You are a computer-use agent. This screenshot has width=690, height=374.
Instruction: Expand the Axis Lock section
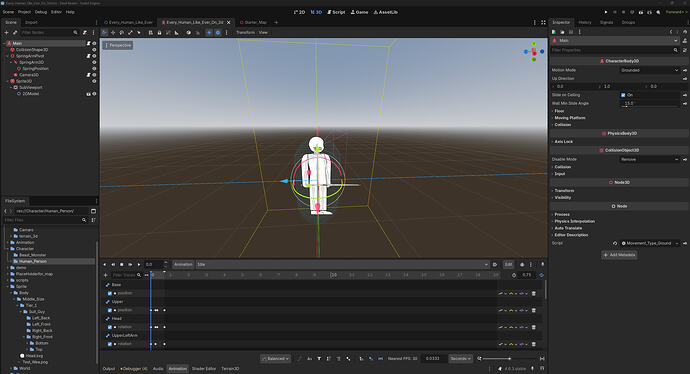[563, 142]
